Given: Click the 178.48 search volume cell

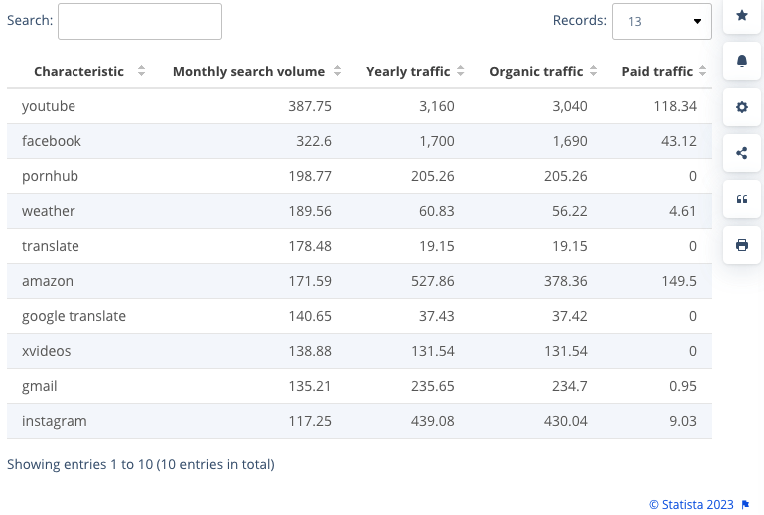Looking at the screenshot, I should coord(310,247).
